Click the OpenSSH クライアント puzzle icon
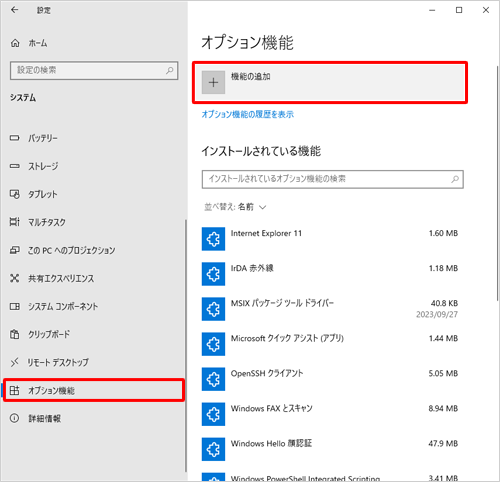This screenshot has height=482, width=500. click(x=213, y=379)
